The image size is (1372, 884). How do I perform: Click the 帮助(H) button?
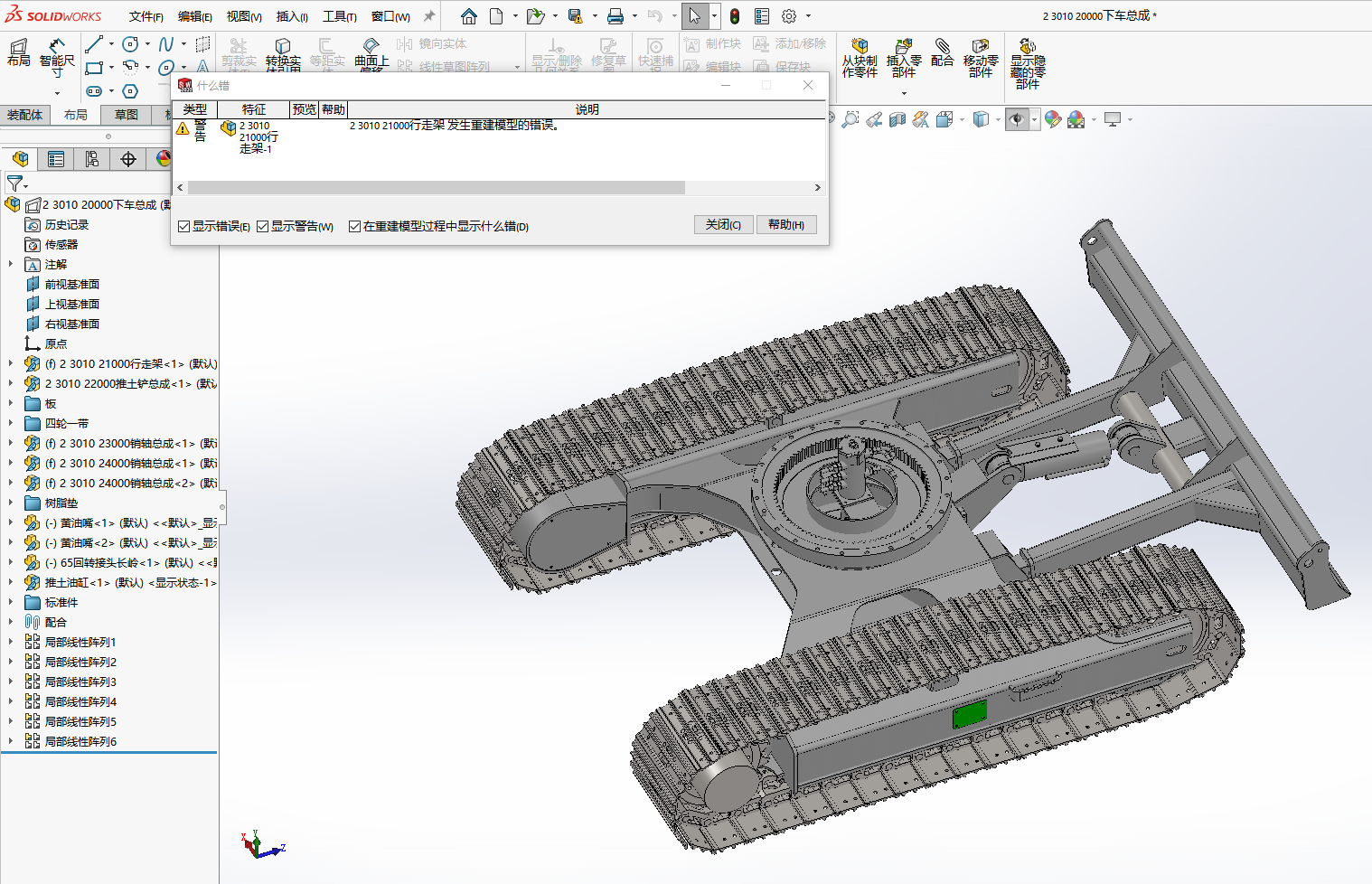(785, 224)
